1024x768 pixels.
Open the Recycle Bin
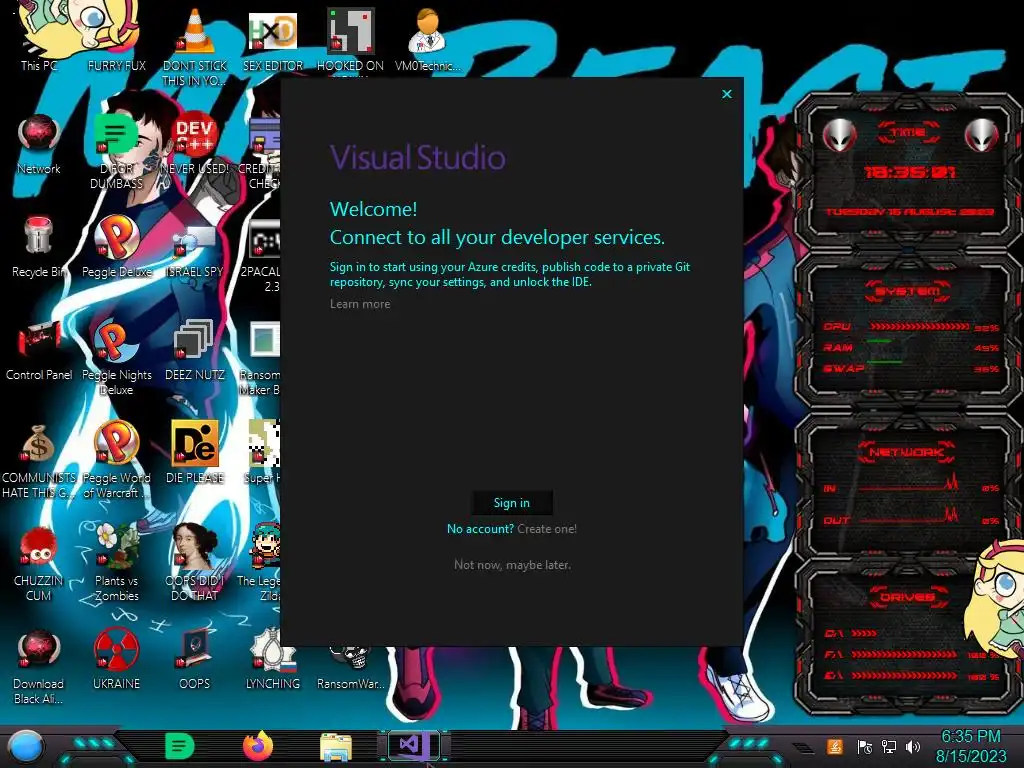pyautogui.click(x=39, y=248)
